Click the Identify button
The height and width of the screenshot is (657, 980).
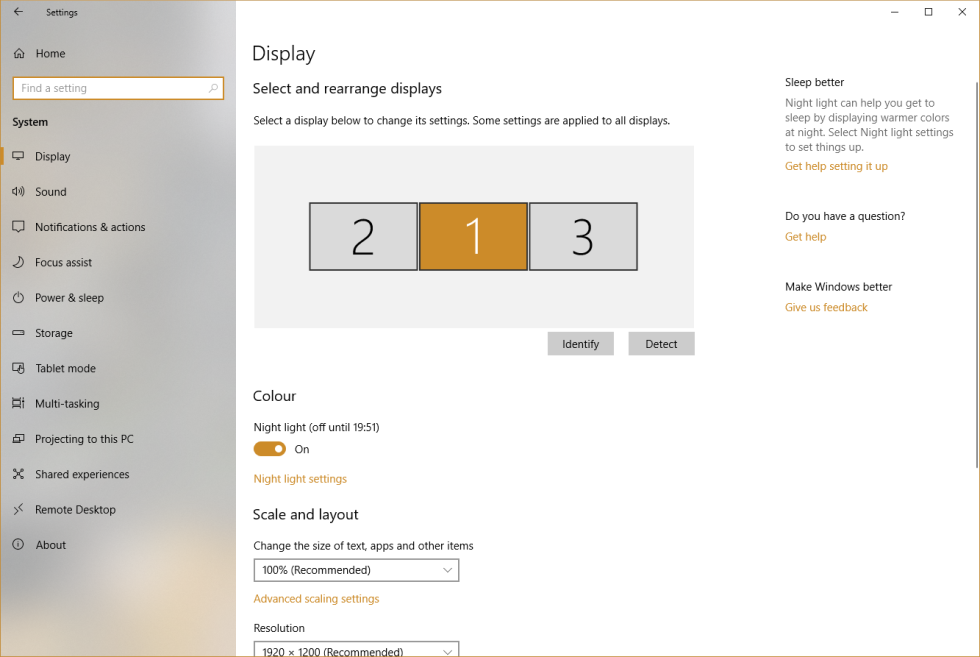(x=580, y=343)
